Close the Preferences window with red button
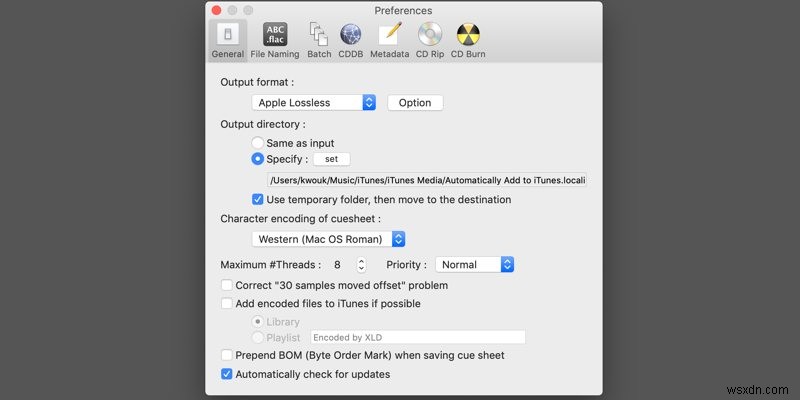 216,10
